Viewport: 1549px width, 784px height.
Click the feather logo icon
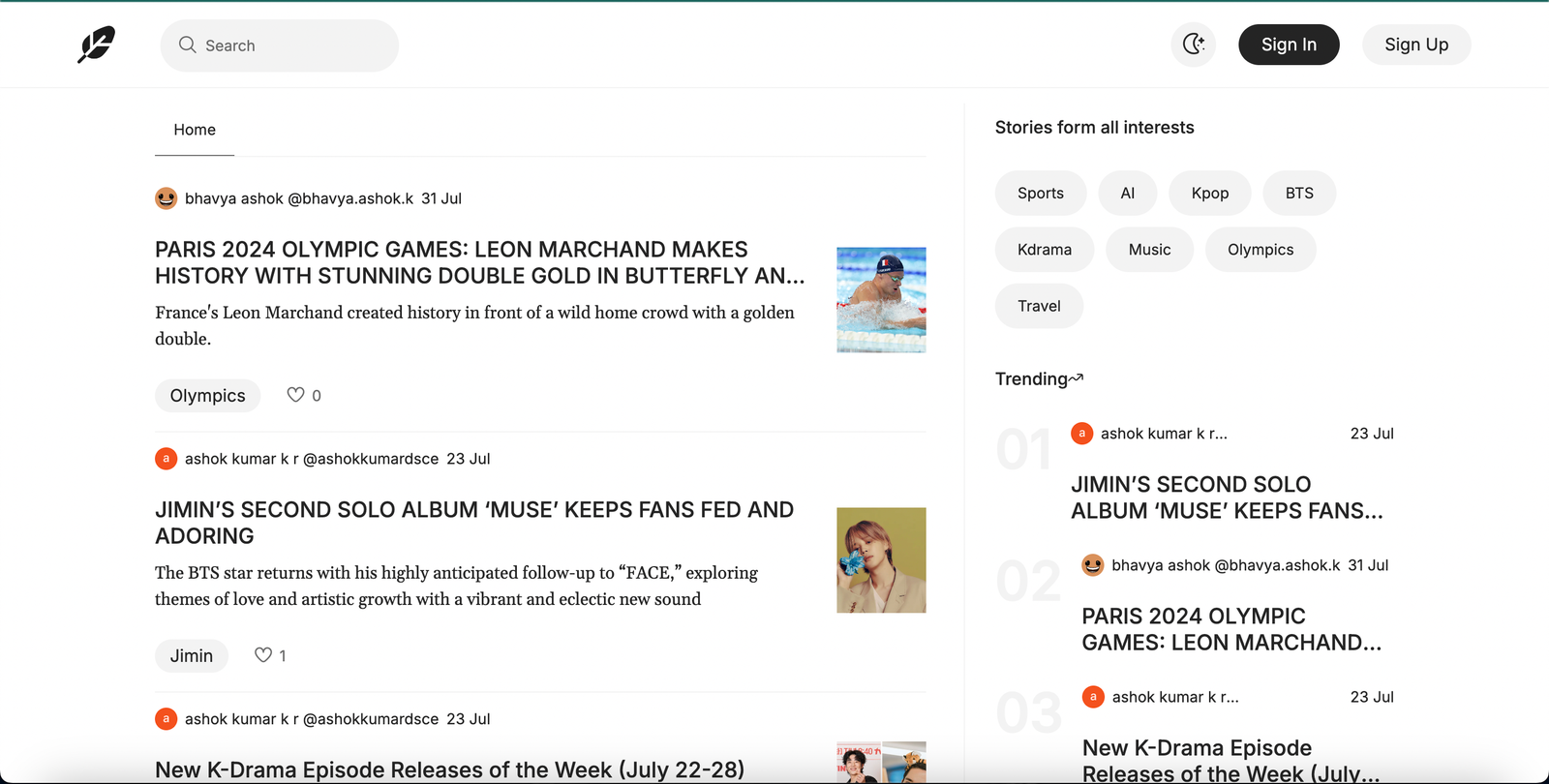coord(96,45)
